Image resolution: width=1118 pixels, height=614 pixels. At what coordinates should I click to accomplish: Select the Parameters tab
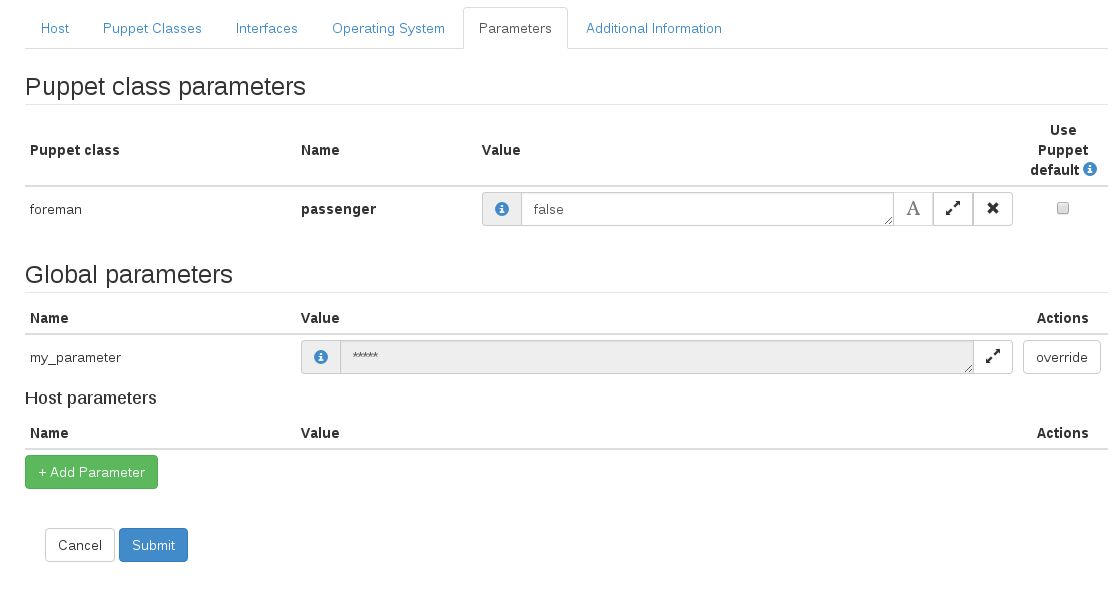point(516,29)
